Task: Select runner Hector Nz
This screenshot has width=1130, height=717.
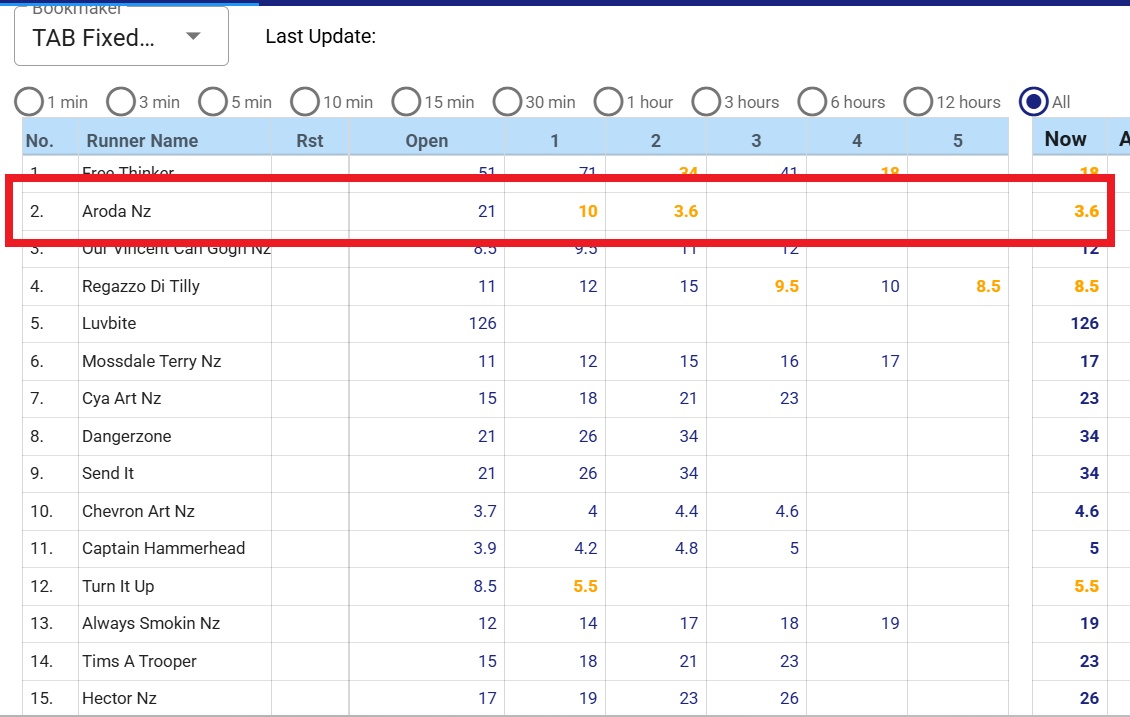Action: coord(120,698)
